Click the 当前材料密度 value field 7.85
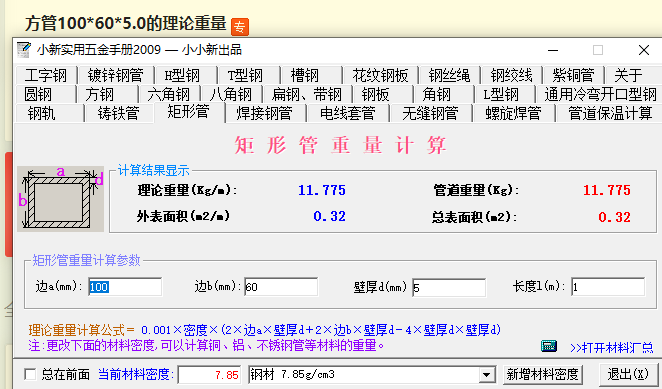This screenshot has height=389, width=662. point(209,375)
